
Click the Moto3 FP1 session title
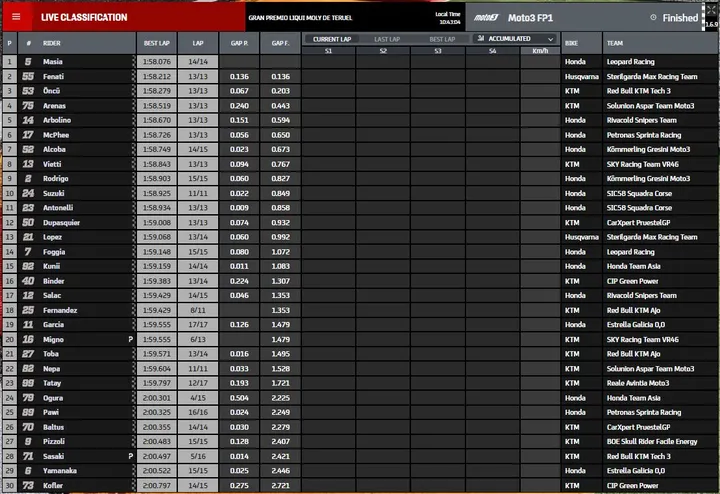click(x=530, y=18)
